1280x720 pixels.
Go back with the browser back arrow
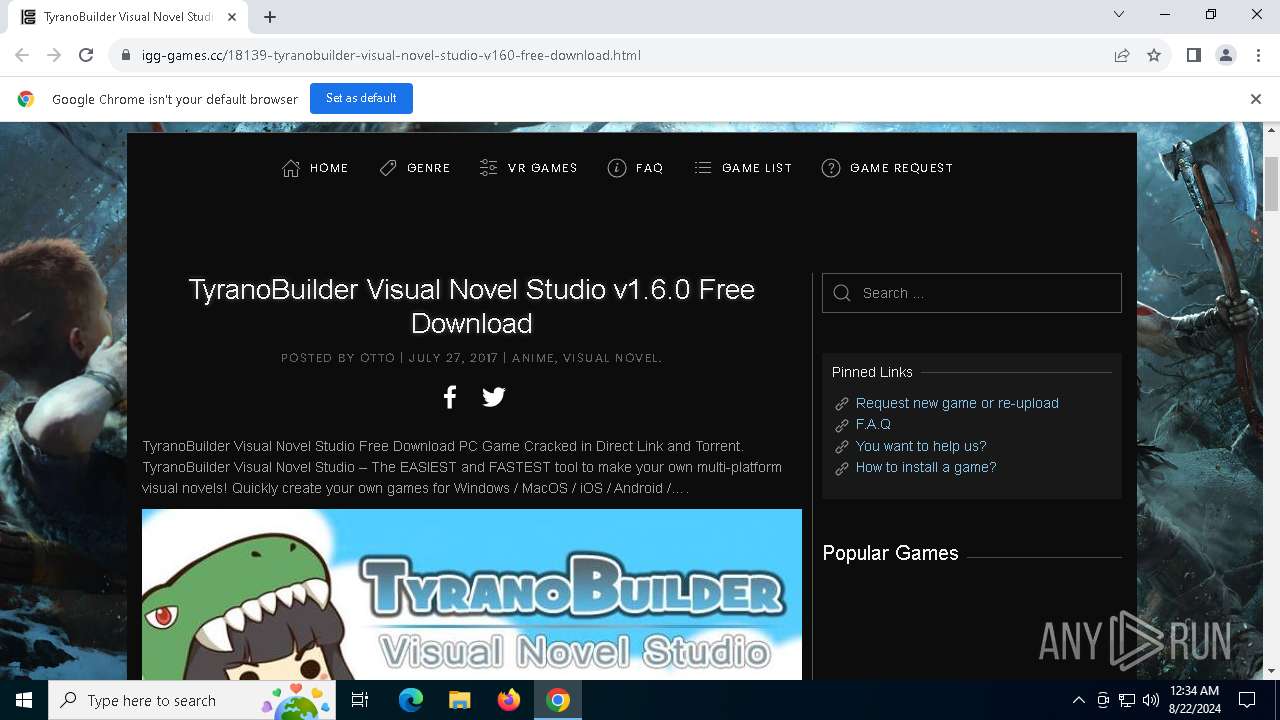point(22,55)
